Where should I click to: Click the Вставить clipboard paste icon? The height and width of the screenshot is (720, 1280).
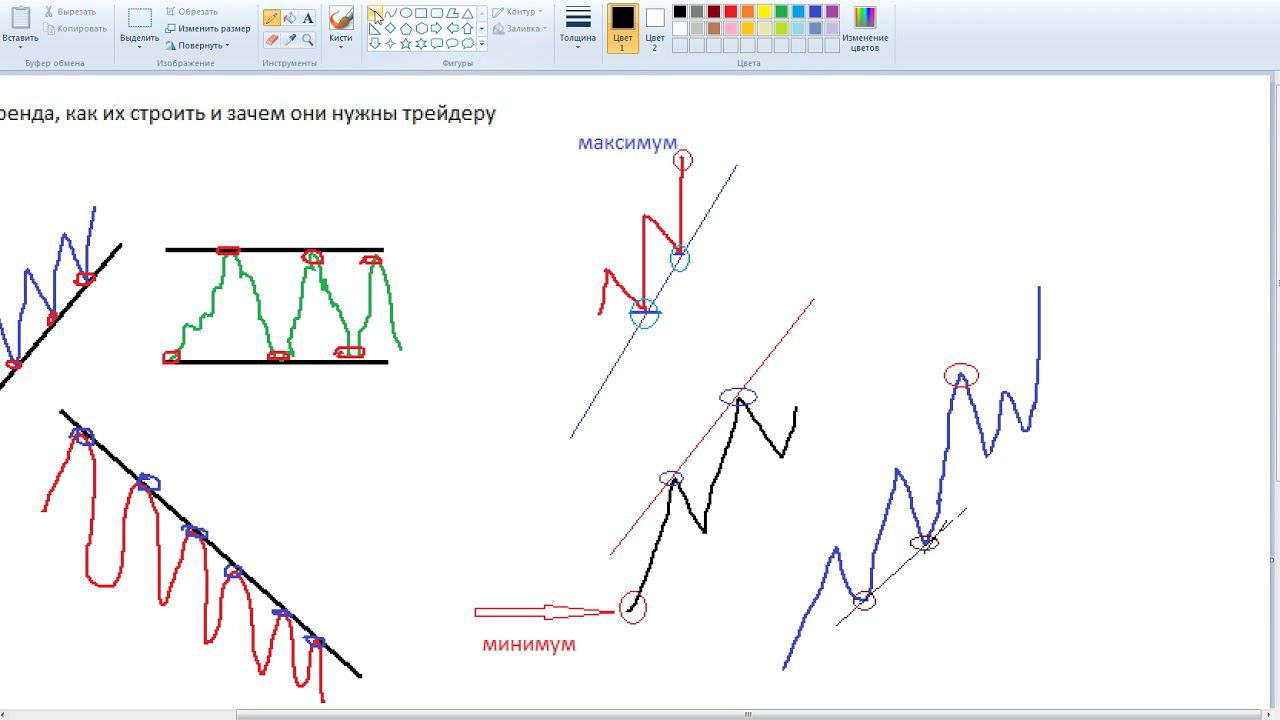pyautogui.click(x=20, y=17)
